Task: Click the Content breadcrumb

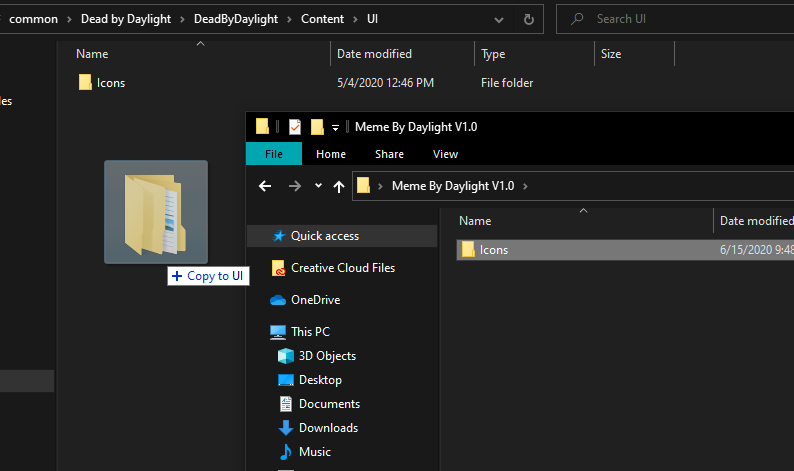Action: 322,19
